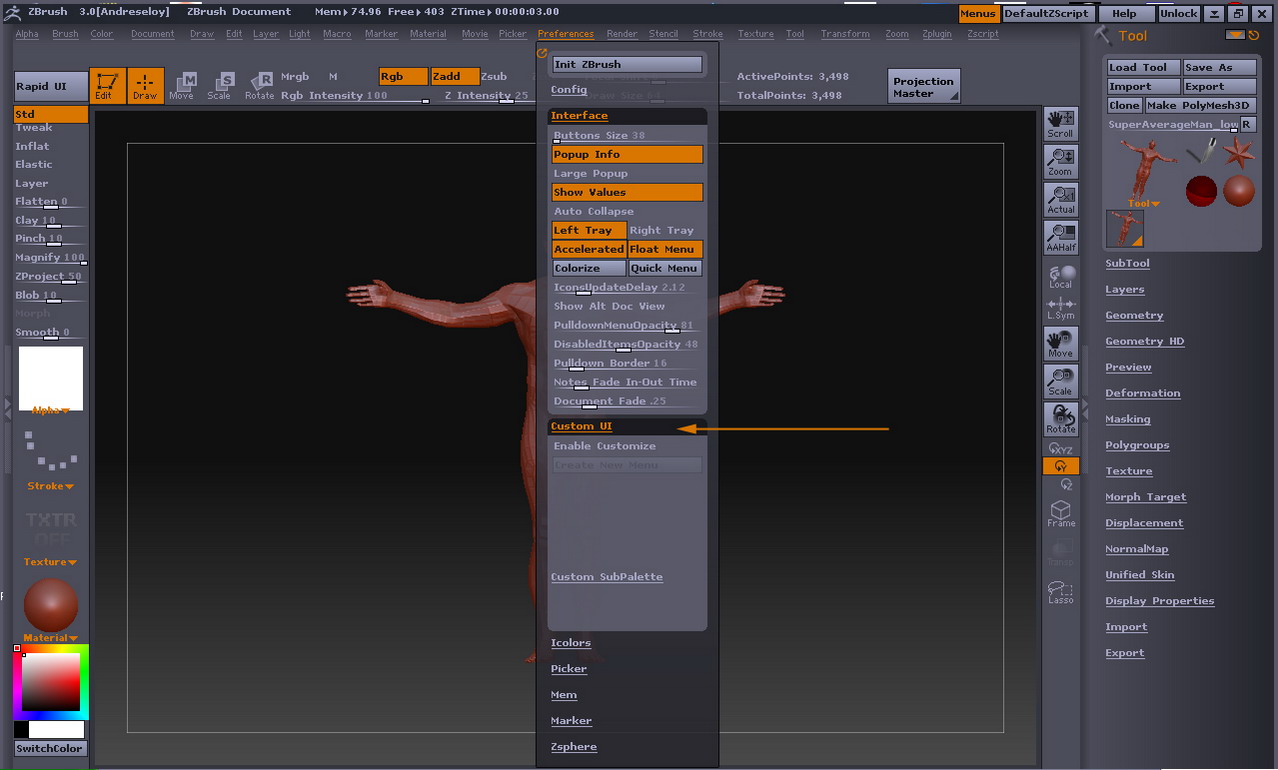The height and width of the screenshot is (770, 1278).
Task: Click the Scroll canvas icon
Action: tap(1060, 124)
